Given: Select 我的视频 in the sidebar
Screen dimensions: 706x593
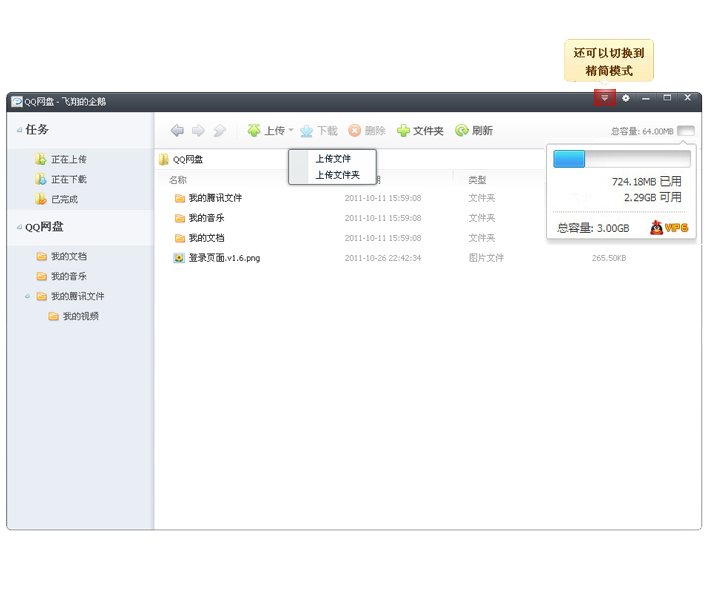Looking at the screenshot, I should click(73, 316).
